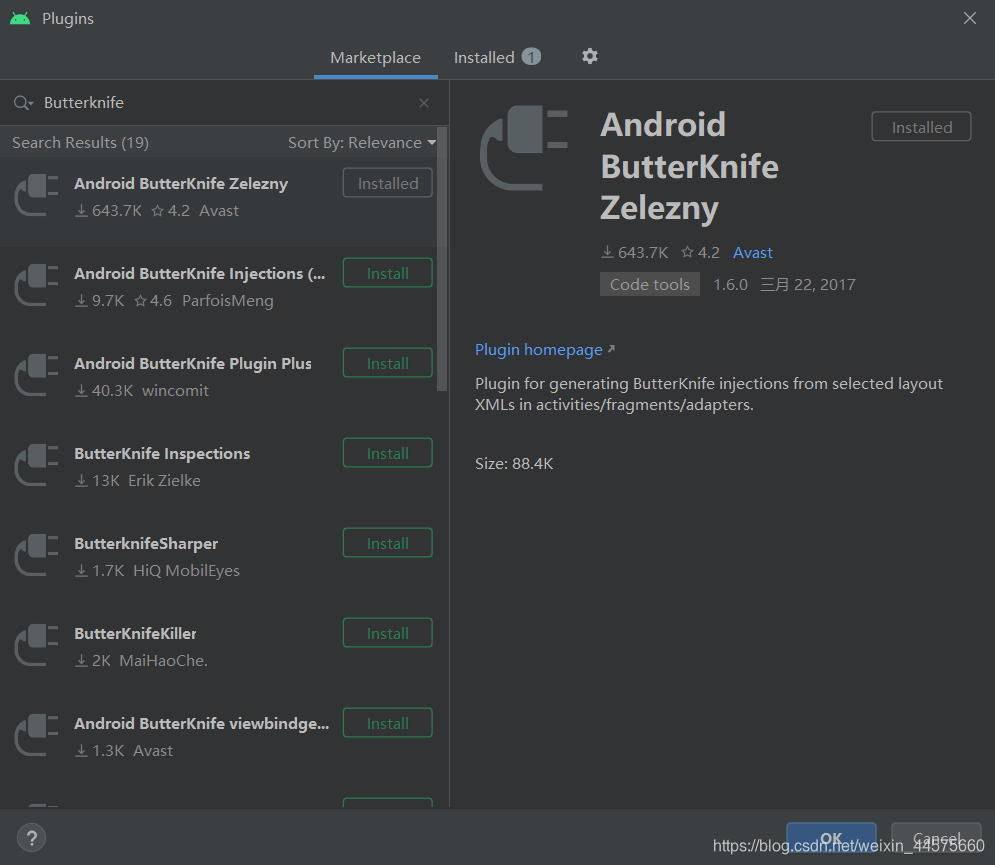Switch to the Marketplace tab
This screenshot has width=995, height=865.
pos(375,57)
